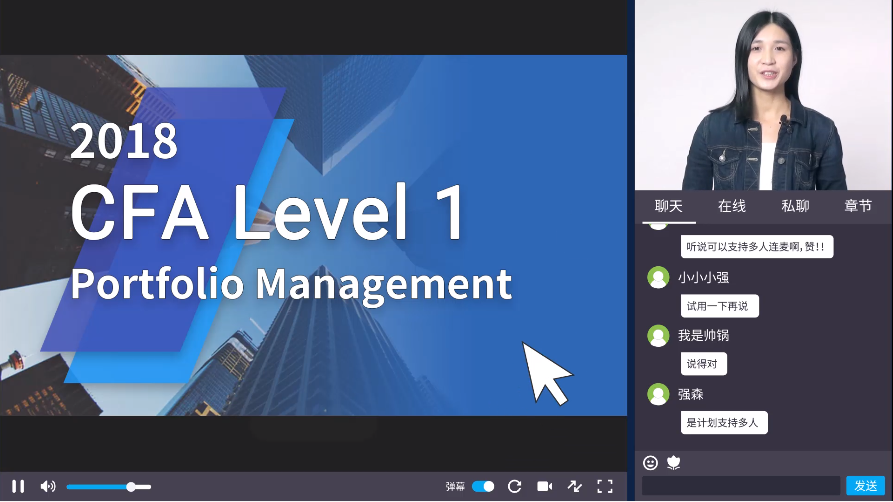Screen dimensions: 893x502
Task: Switch to the 章节 tab
Action: coord(858,206)
